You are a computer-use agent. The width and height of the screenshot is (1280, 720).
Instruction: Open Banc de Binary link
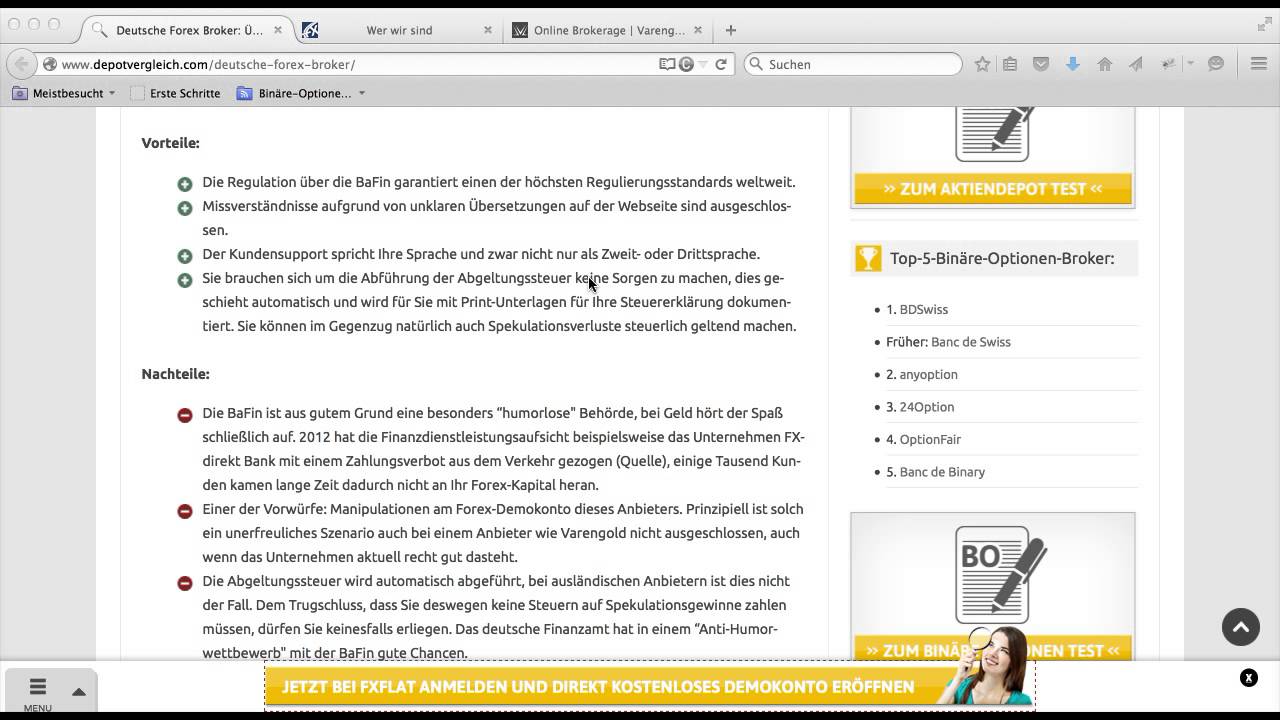tap(942, 472)
